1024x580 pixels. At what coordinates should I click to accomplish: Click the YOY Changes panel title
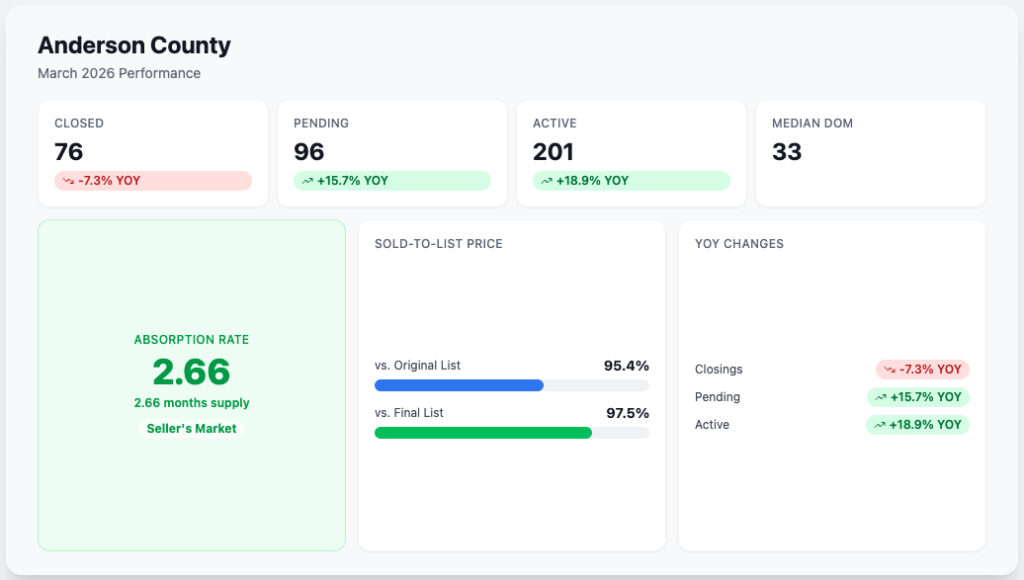[739, 244]
